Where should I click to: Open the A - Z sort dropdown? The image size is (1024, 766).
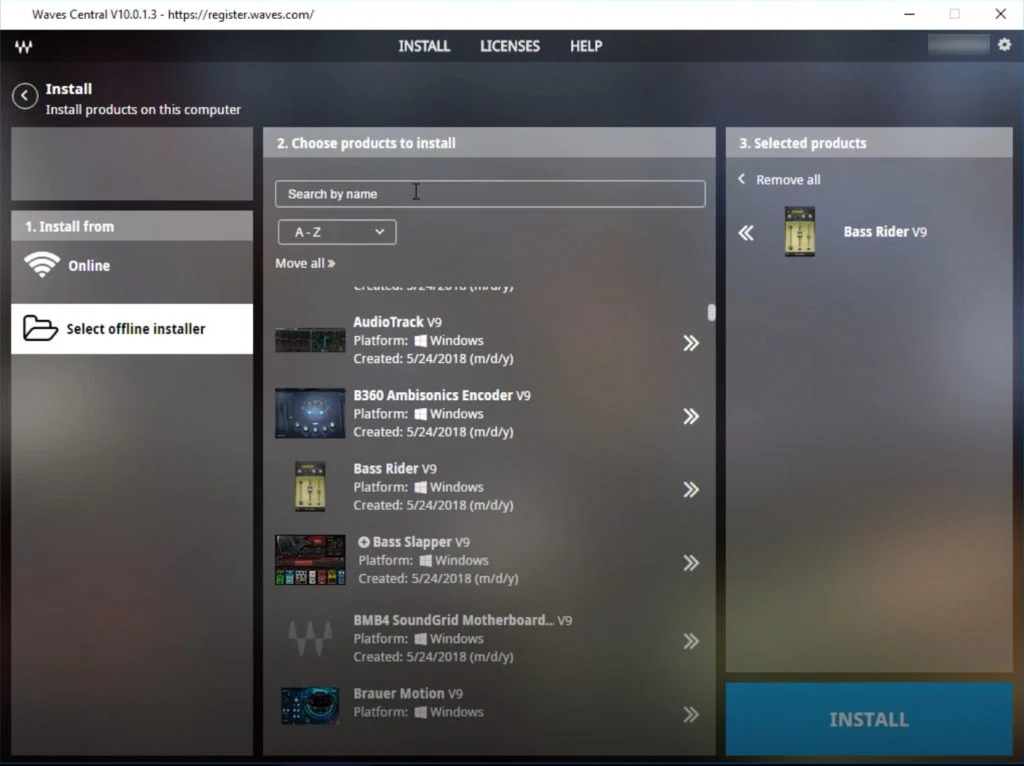pos(337,232)
